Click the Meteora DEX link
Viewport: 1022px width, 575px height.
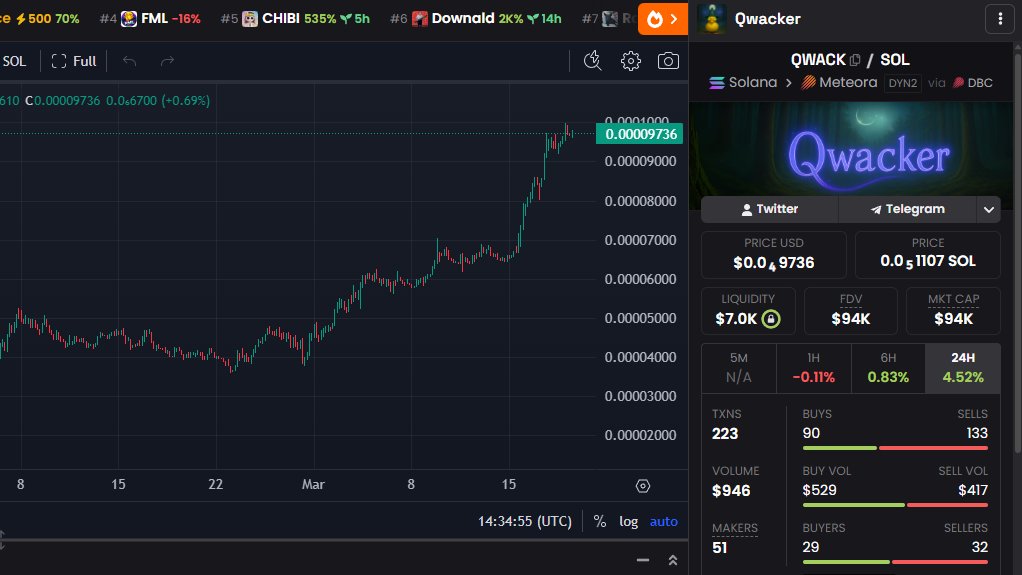coord(840,83)
